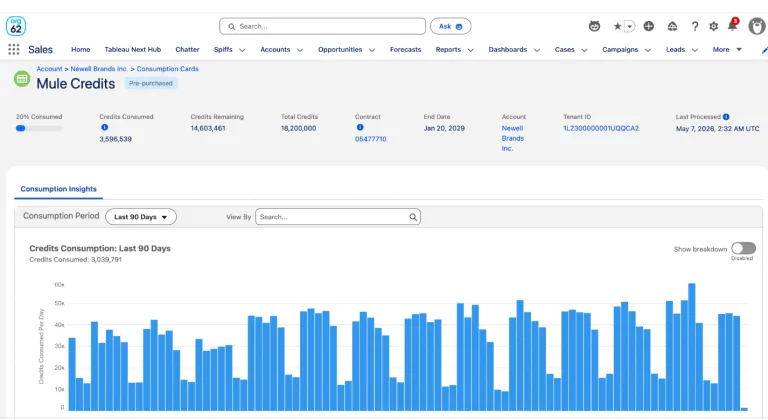Click Credits Remaining value 14,603,461

(x=208, y=128)
